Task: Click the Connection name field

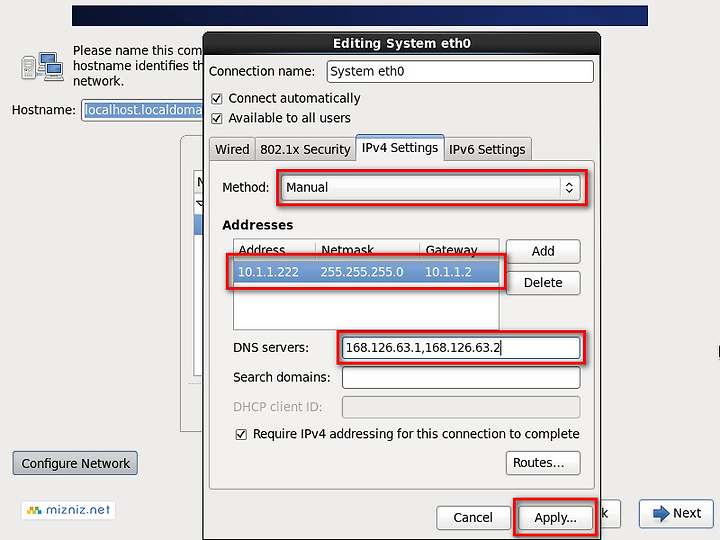Action: (460, 72)
